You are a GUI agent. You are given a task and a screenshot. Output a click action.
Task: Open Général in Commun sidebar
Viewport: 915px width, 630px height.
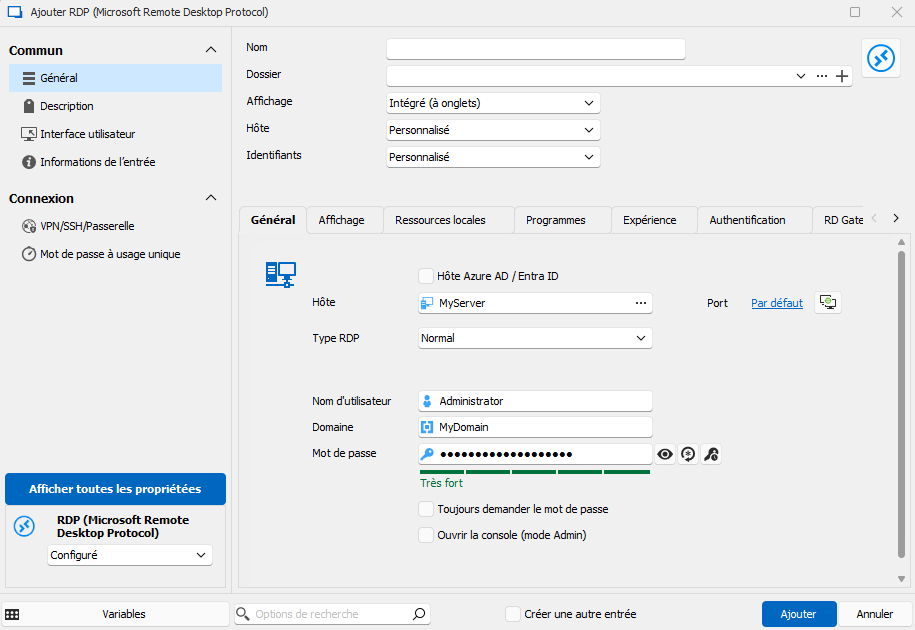[116, 78]
